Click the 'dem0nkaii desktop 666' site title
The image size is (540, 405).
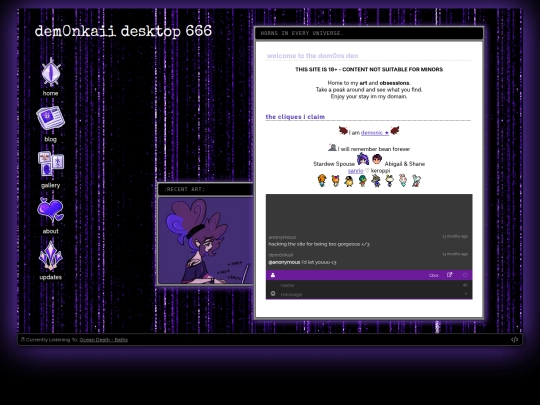click(123, 31)
